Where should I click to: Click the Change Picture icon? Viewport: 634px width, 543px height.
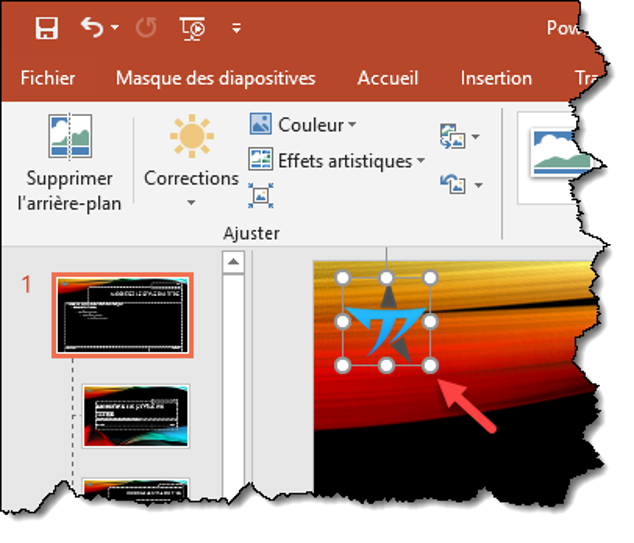(x=453, y=137)
